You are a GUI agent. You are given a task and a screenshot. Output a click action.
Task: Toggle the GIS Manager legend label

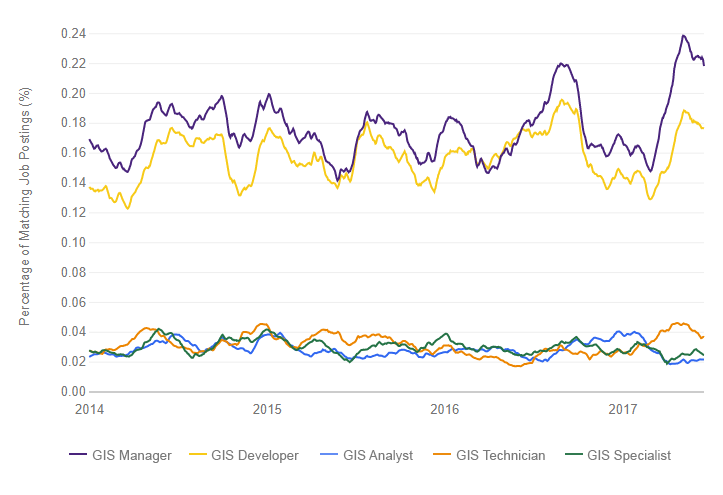[131, 455]
